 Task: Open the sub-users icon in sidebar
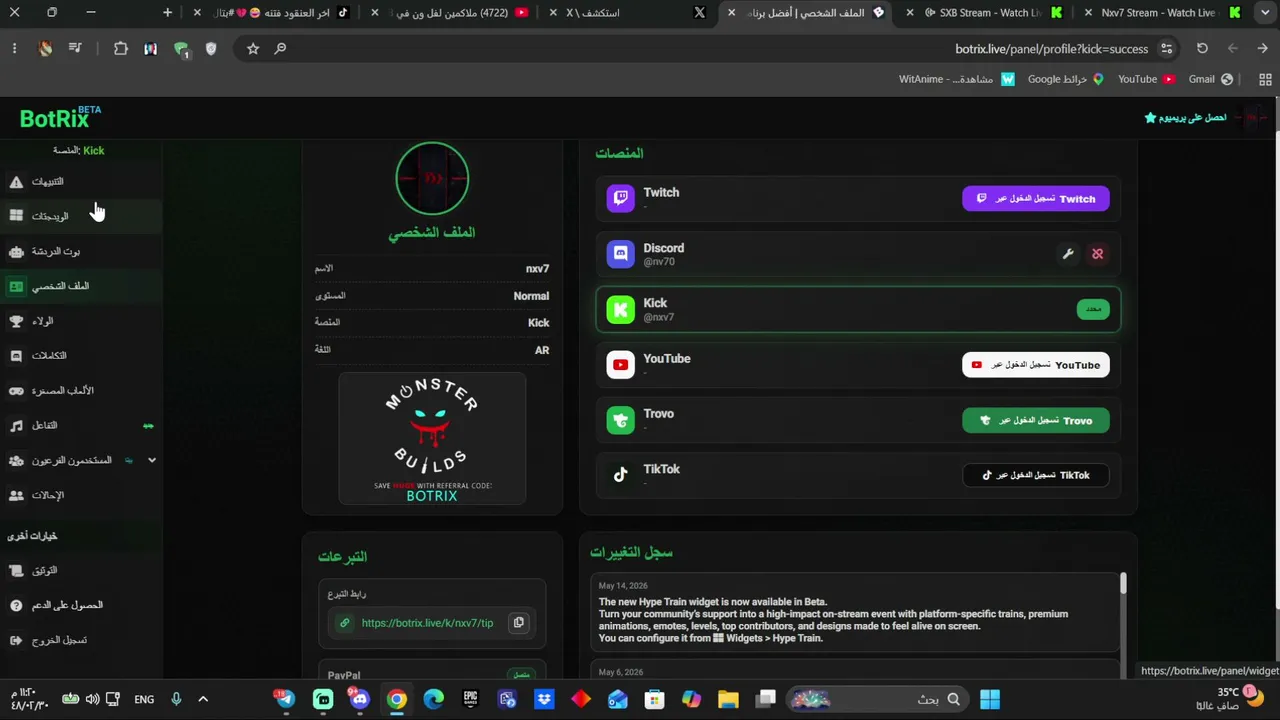16,461
